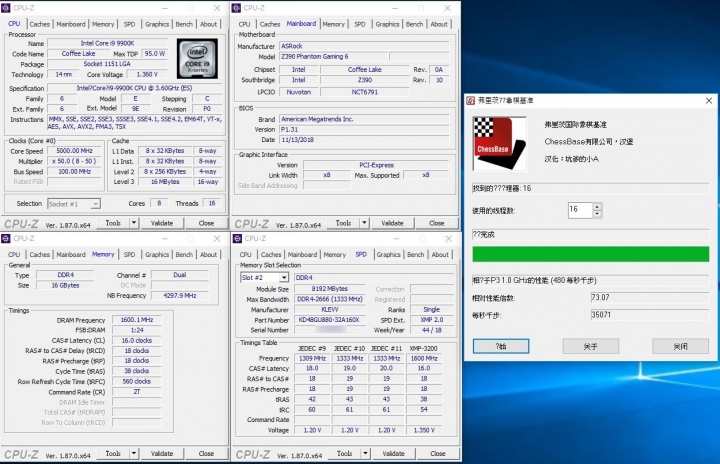Click the green benchmark progress bar

coord(591,254)
